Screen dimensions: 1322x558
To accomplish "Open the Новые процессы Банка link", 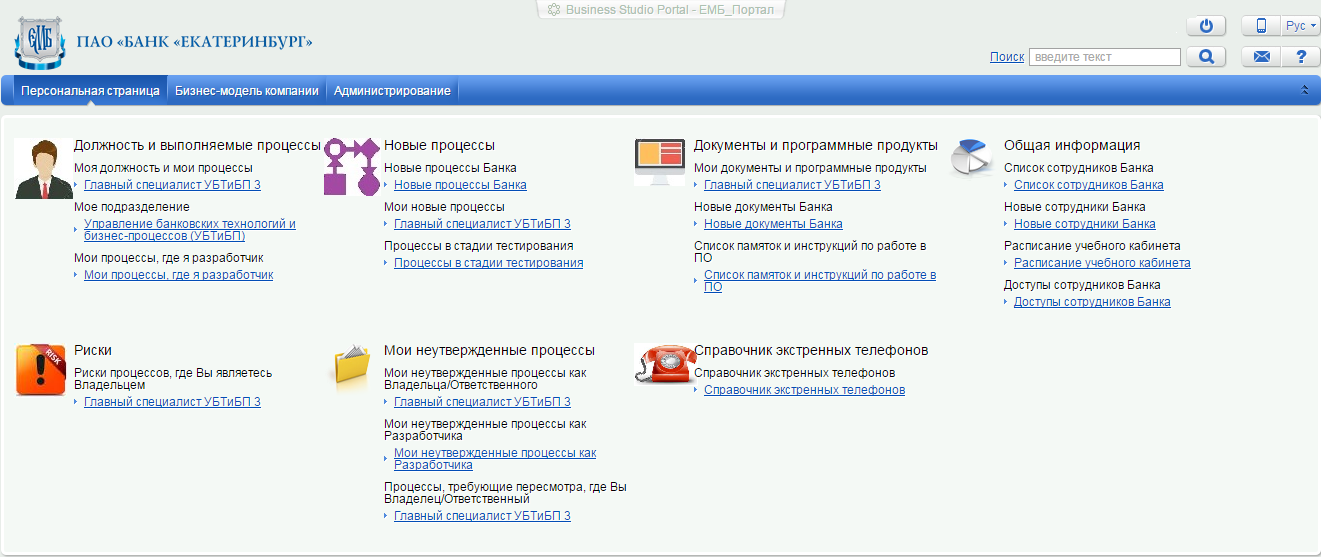I will tap(460, 185).
